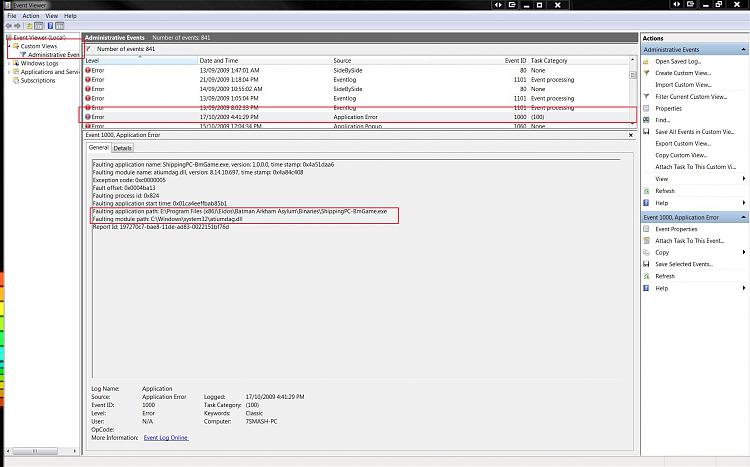Open the lower Help submenu arrow

(744, 288)
